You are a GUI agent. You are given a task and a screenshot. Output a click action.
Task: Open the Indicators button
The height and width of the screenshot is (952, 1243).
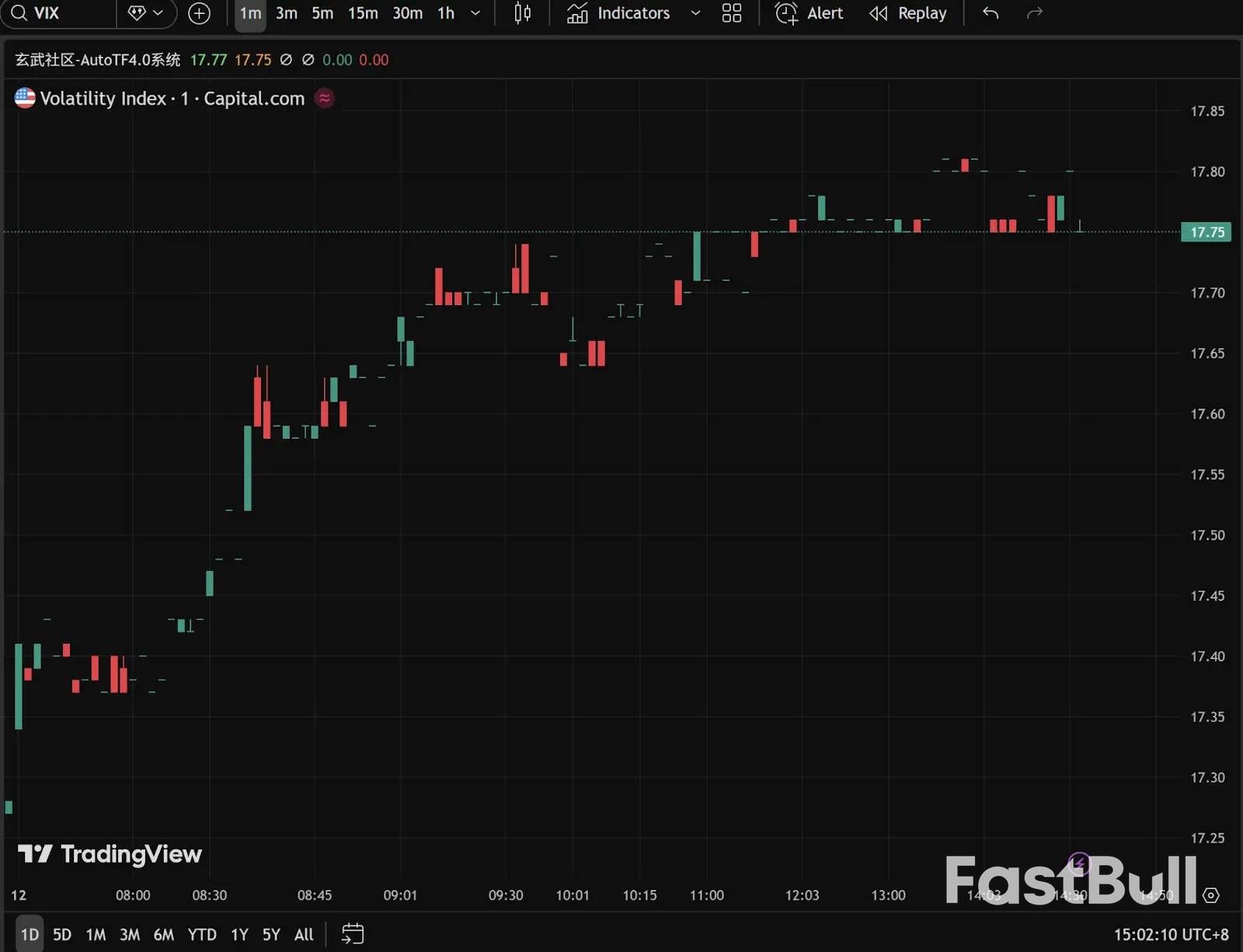(618, 13)
